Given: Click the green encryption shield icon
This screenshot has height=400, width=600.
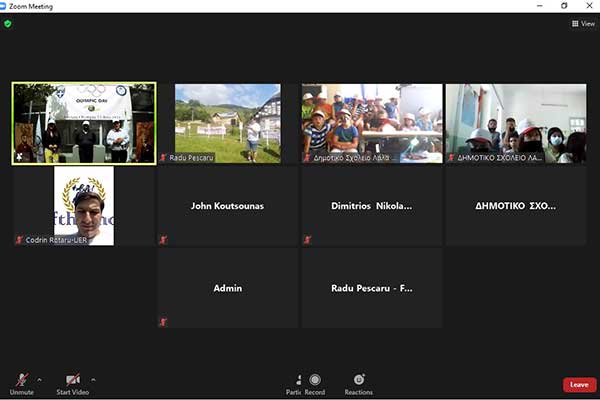Looking at the screenshot, I should [8, 23].
